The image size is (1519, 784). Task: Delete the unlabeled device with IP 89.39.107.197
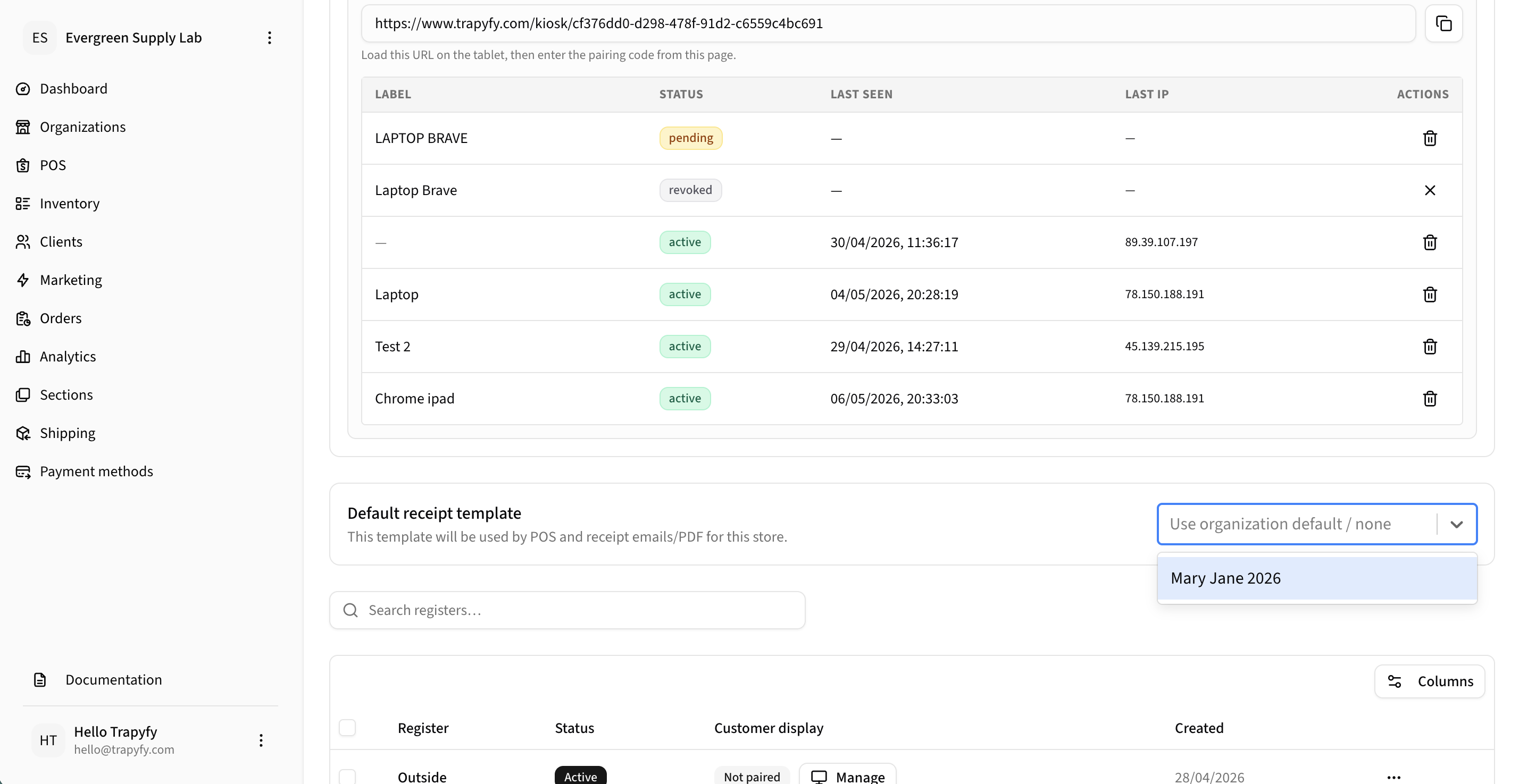[x=1429, y=242]
